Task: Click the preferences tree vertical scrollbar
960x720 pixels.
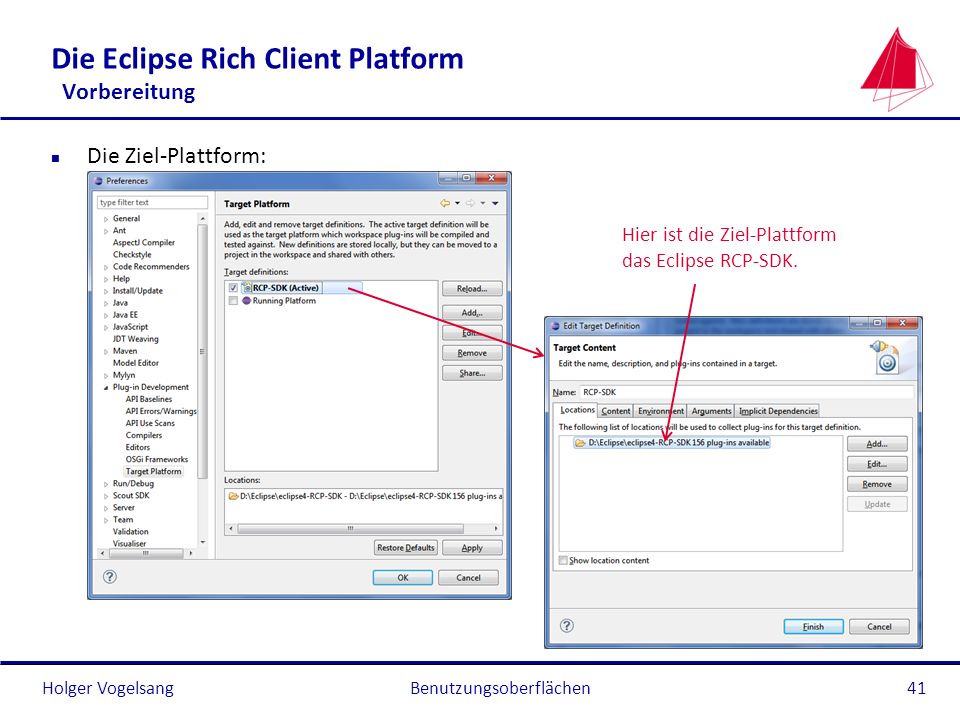Action: point(203,380)
